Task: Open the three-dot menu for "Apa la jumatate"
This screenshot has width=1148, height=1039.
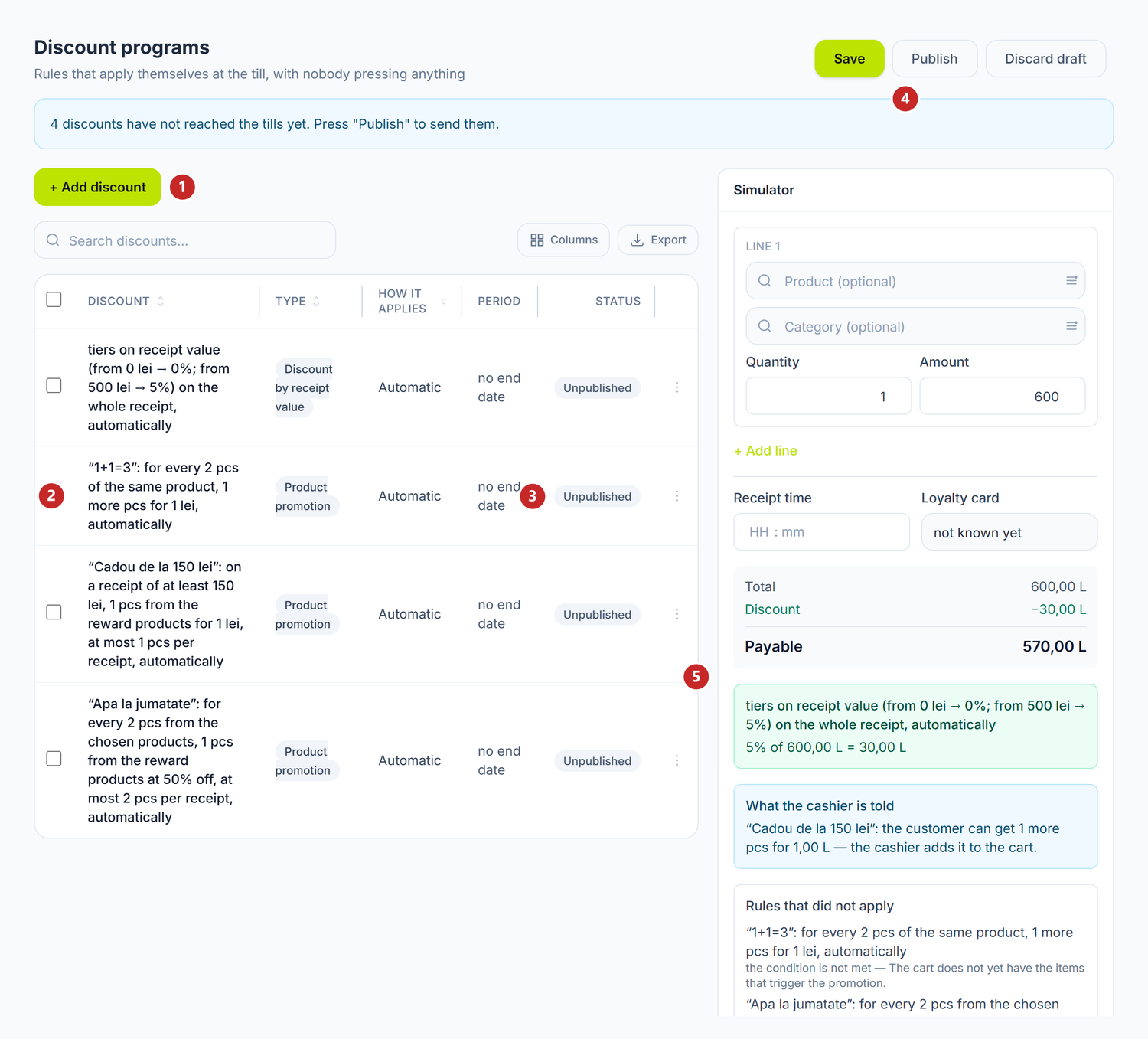Action: point(677,760)
